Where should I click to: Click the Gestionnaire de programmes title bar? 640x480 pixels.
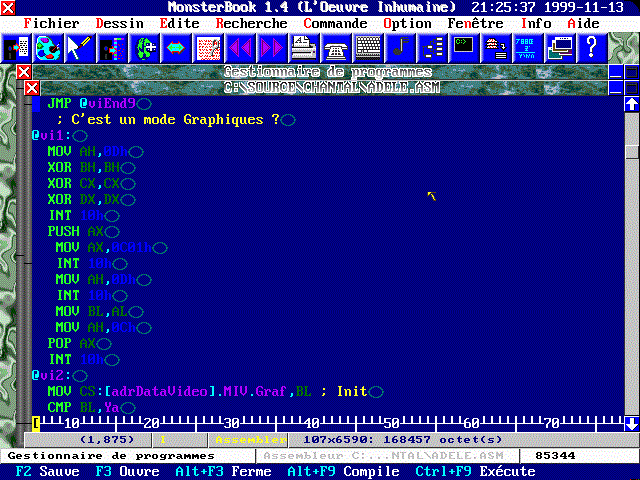coord(320,72)
